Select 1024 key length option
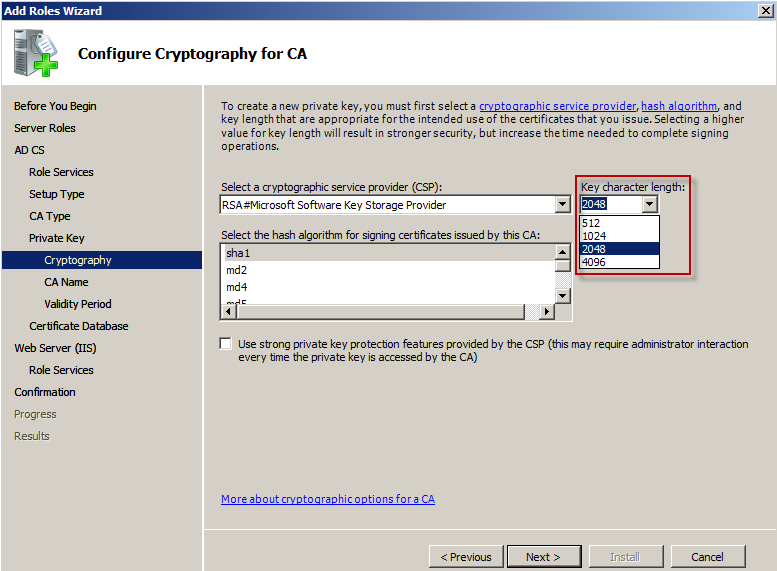This screenshot has width=777, height=571. point(619,236)
